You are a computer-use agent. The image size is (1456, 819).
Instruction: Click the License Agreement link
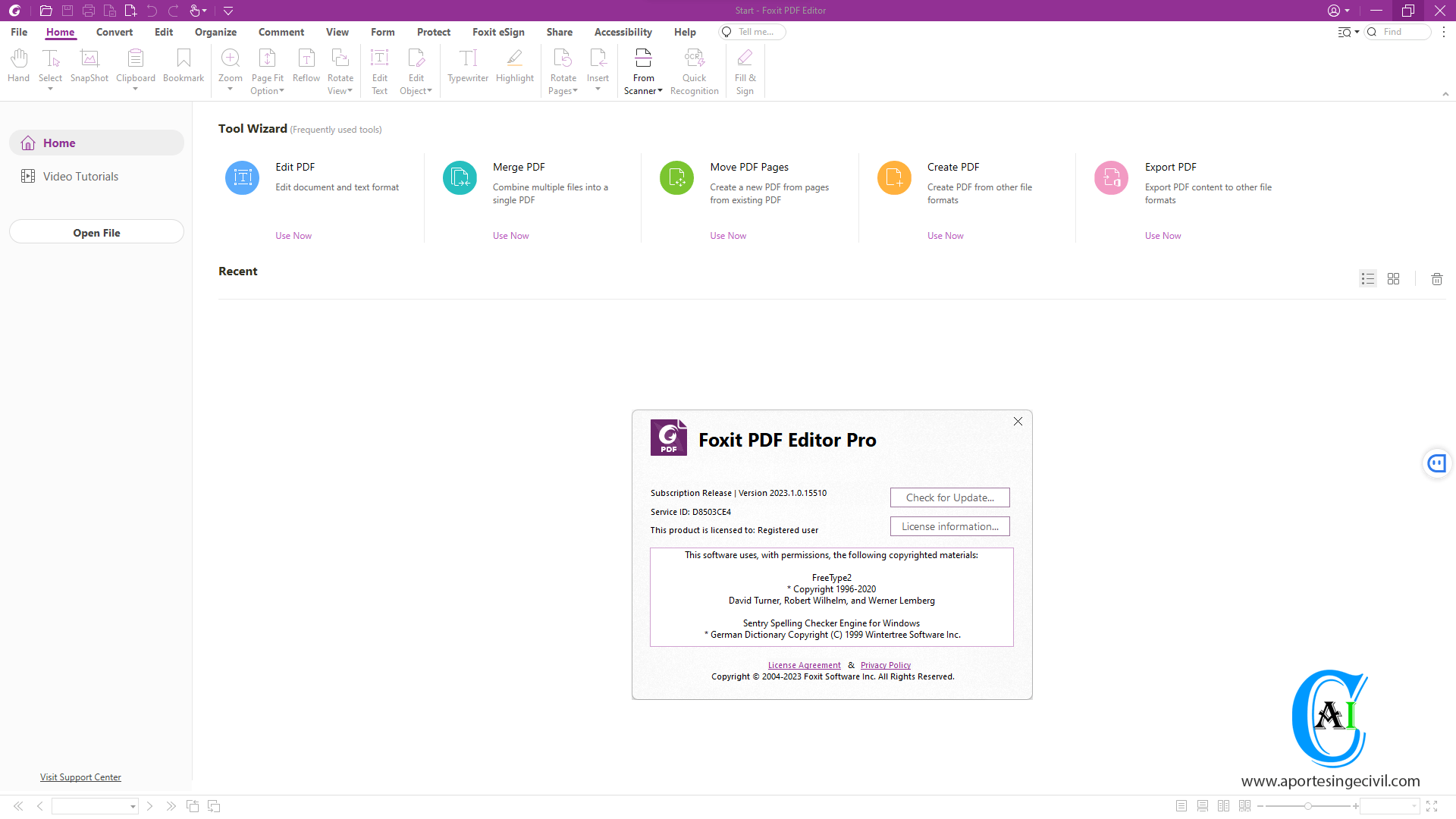(x=804, y=664)
